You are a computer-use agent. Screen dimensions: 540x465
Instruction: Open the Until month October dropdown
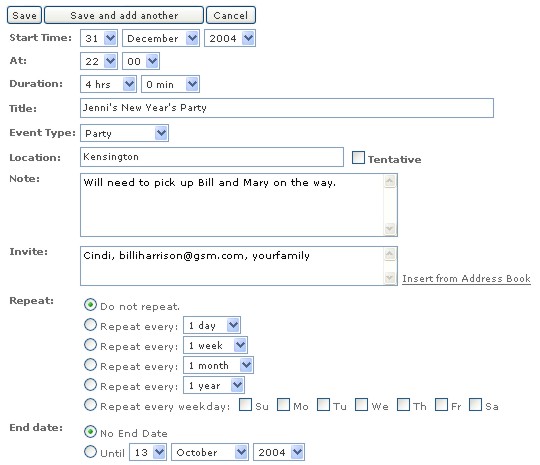point(210,452)
